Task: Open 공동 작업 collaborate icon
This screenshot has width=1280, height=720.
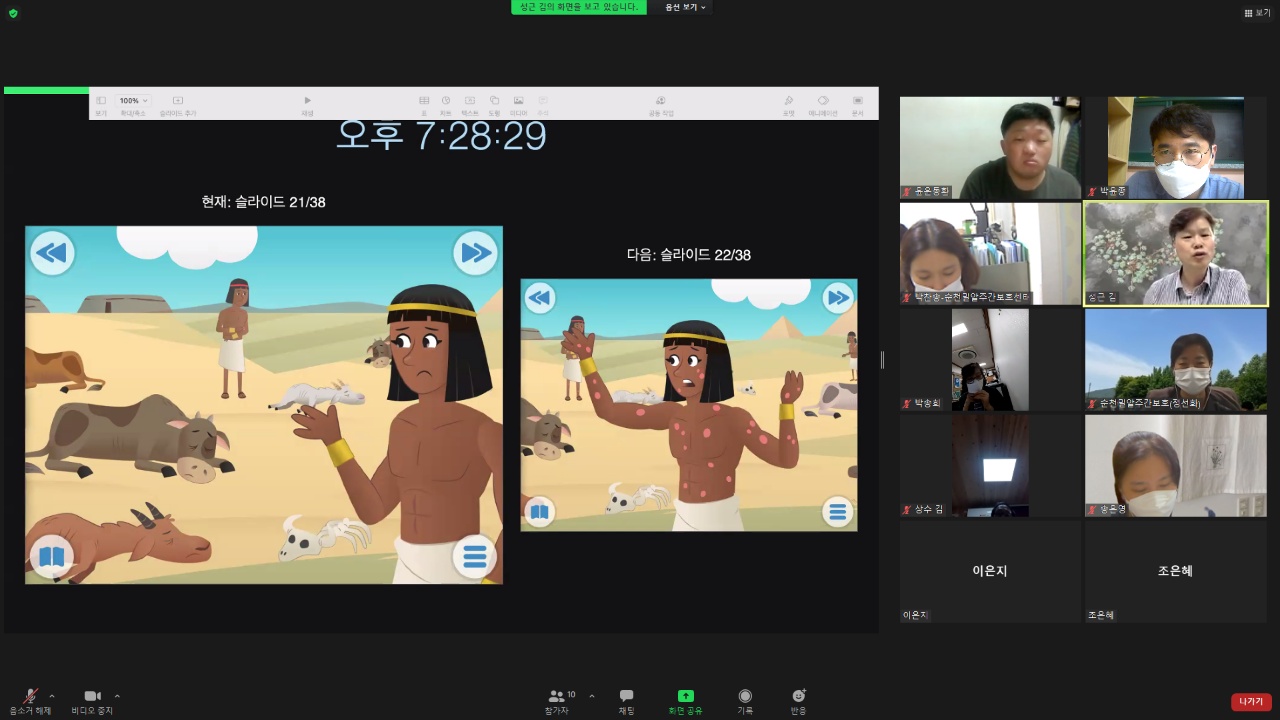Action: pos(661,100)
